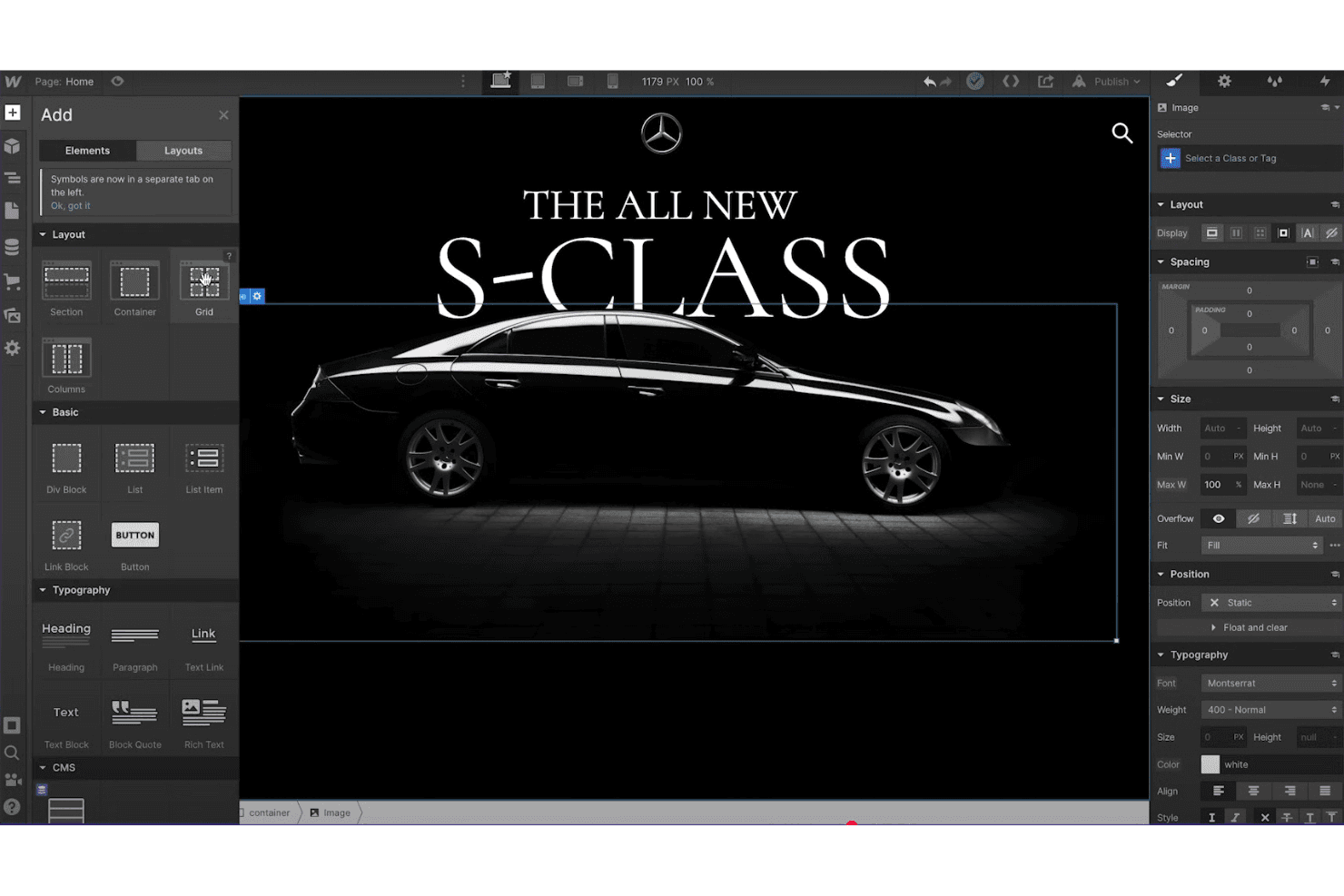The image size is (1344, 896).
Task: Select Image in the breadcrumb bar
Action: tap(330, 812)
